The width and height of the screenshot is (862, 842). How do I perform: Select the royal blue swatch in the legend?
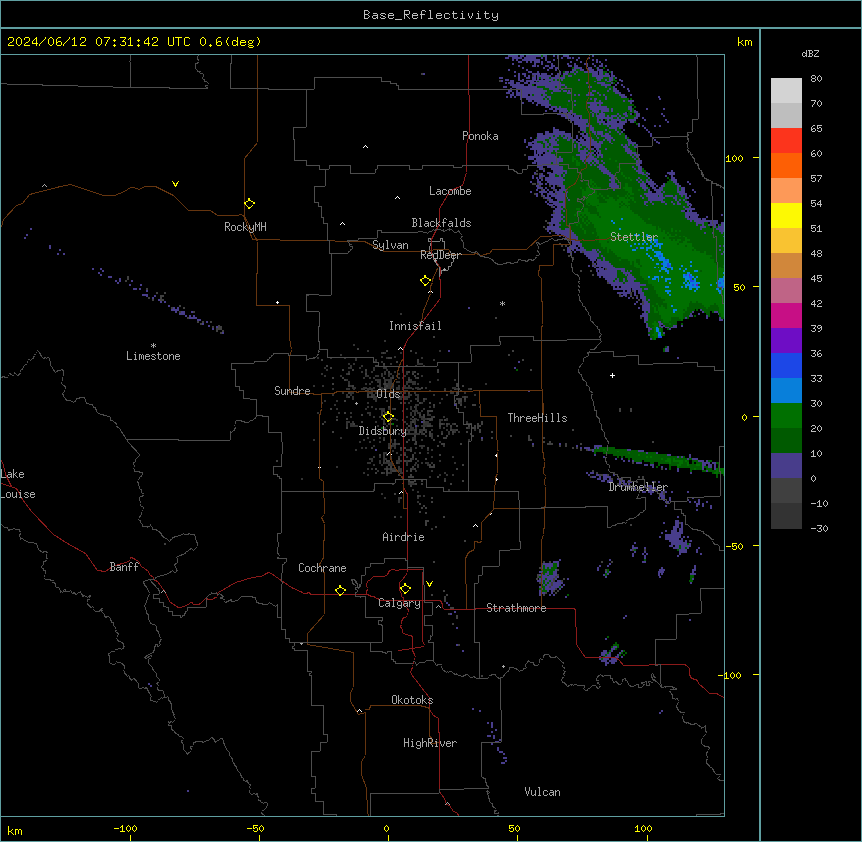pos(786,365)
